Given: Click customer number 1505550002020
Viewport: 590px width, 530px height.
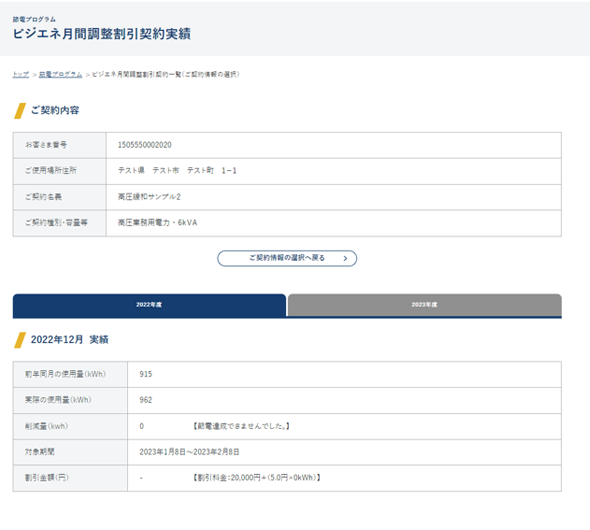Looking at the screenshot, I should click(145, 145).
